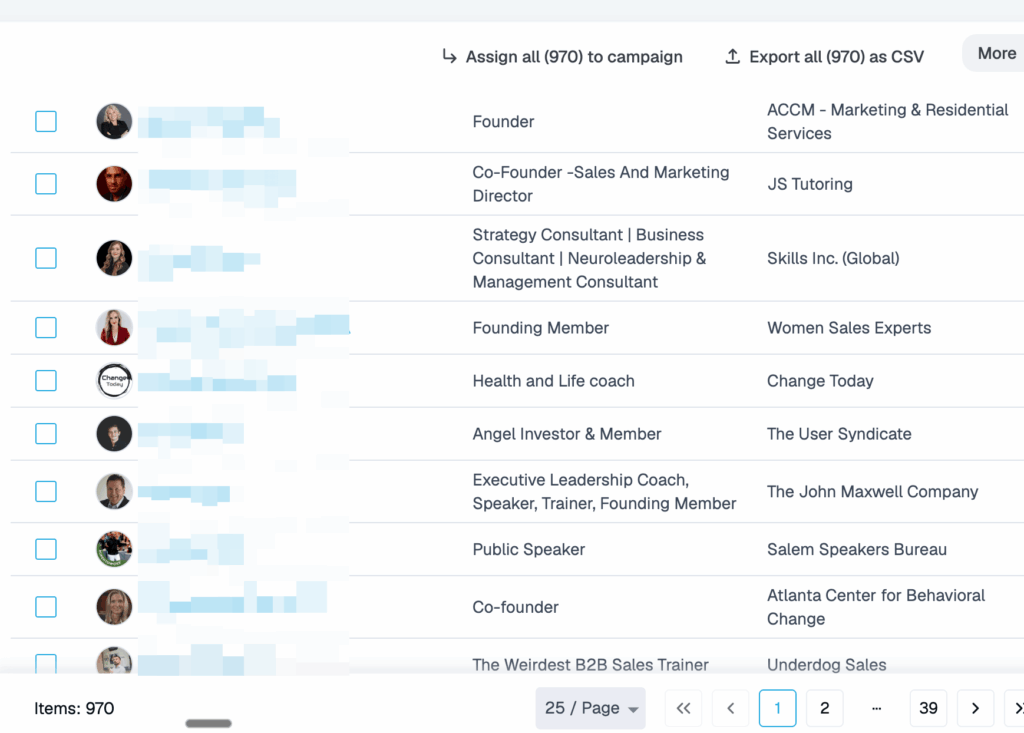Click the 'Change Today' company cell
This screenshot has width=1024, height=733.
tap(820, 381)
